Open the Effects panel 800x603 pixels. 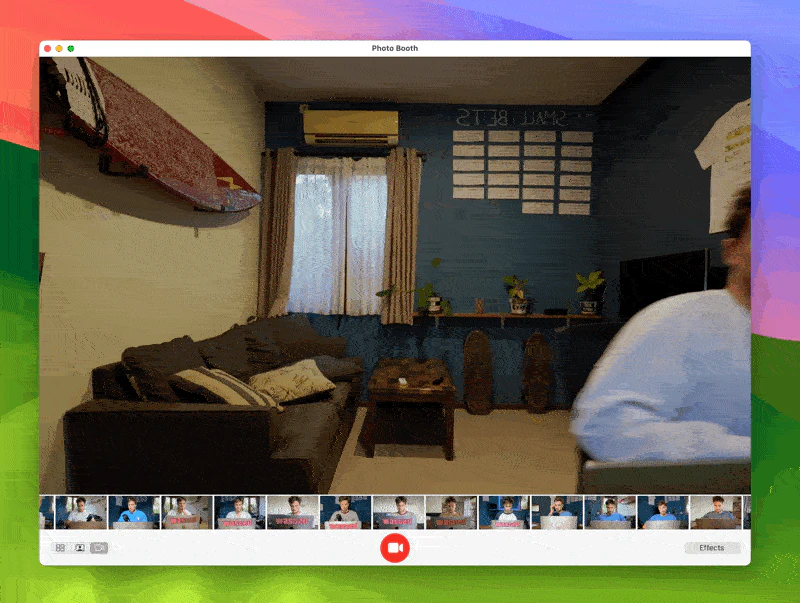(712, 548)
